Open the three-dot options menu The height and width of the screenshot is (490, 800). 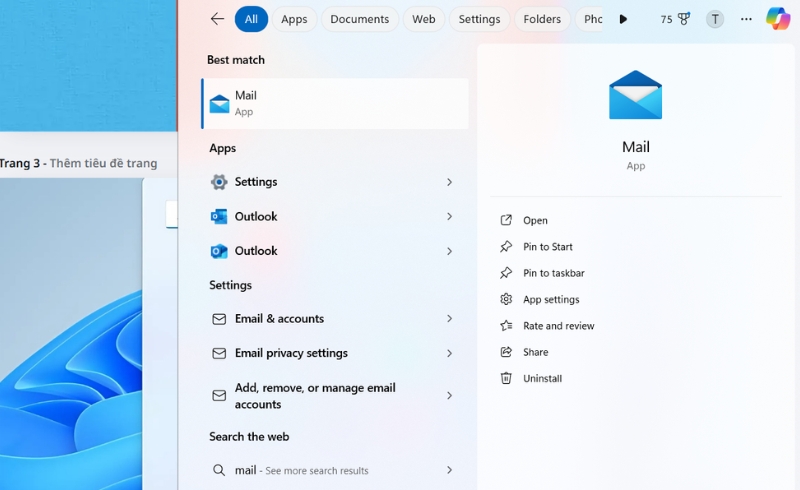click(746, 19)
